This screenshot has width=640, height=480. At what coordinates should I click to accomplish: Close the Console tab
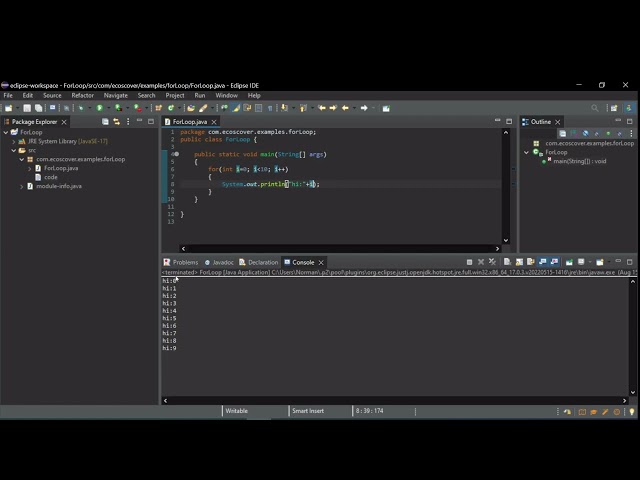pos(321,262)
